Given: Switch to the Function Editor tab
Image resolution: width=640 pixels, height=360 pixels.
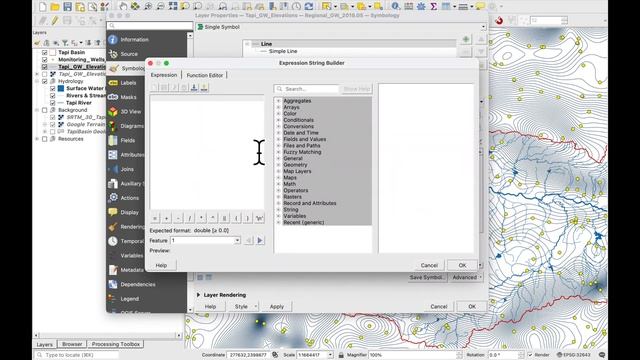Looking at the screenshot, I should point(204,75).
